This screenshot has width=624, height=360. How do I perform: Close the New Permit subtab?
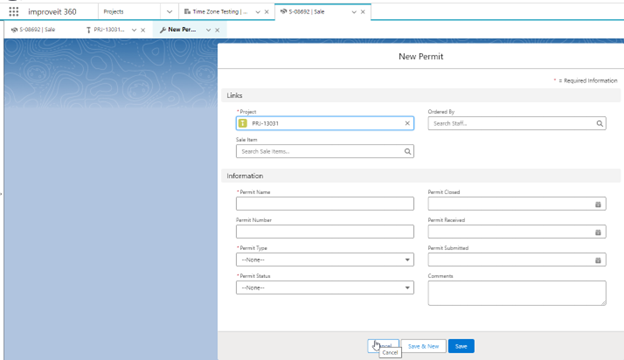click(217, 30)
